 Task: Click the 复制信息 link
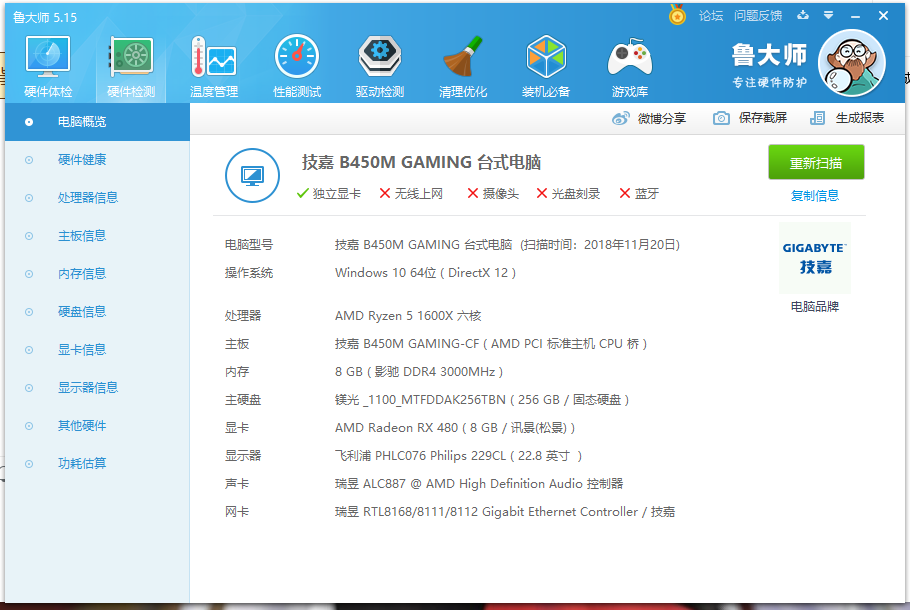click(x=815, y=196)
